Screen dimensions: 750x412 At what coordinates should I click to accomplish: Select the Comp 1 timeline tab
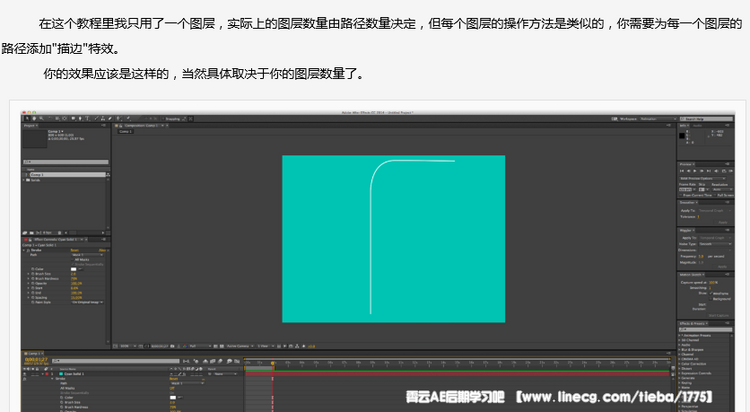tap(33, 354)
